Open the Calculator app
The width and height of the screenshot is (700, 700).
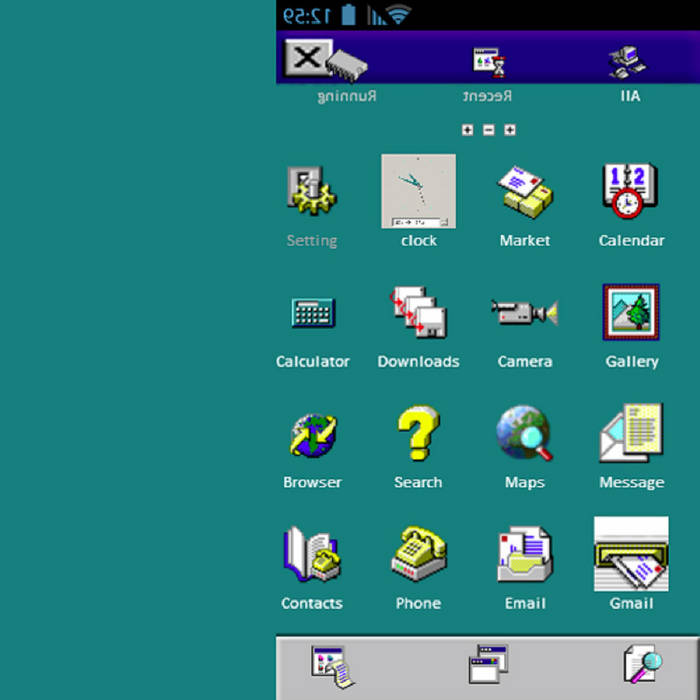coord(312,313)
